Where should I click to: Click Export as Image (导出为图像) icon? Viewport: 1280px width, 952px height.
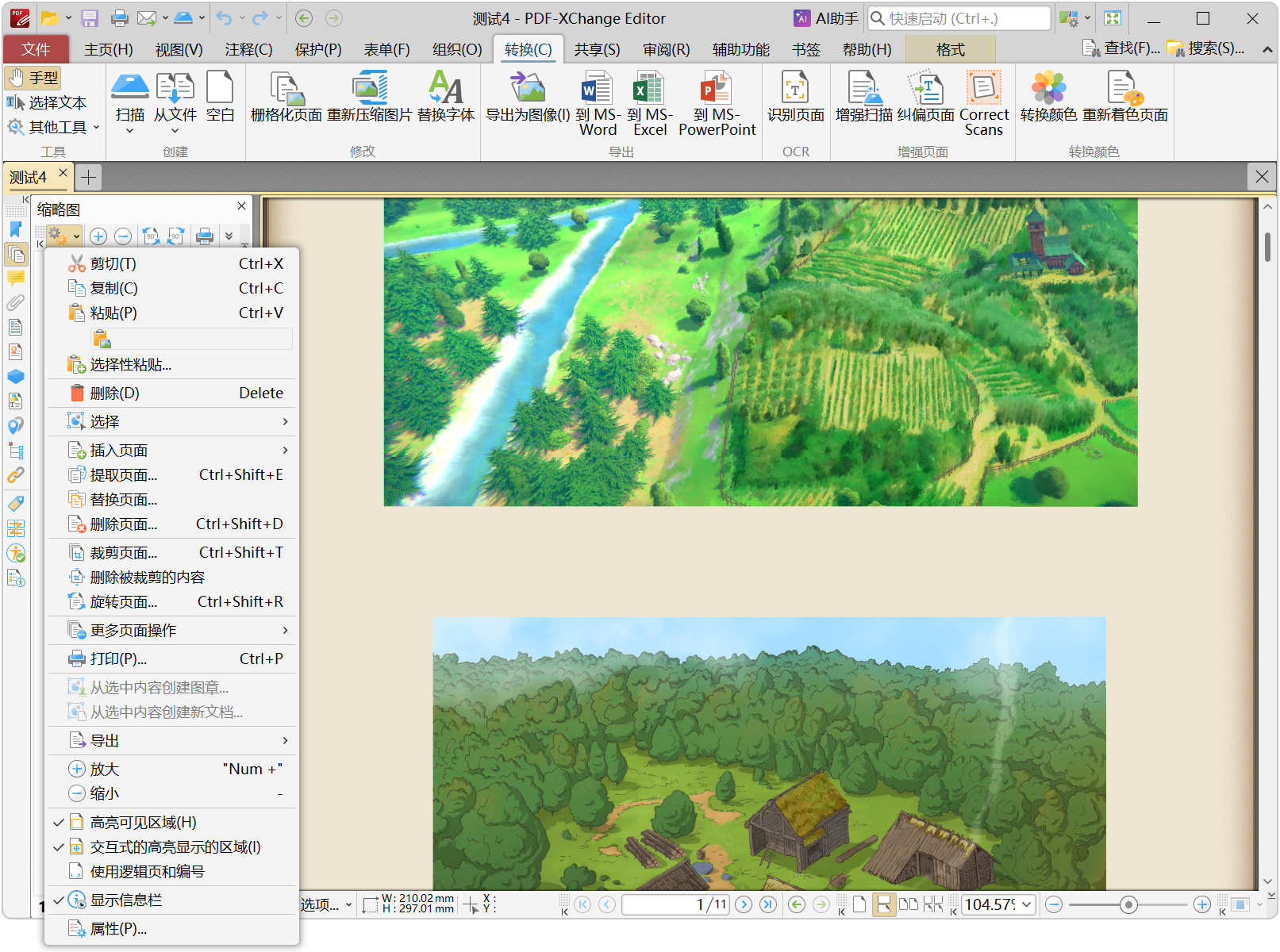[x=528, y=87]
